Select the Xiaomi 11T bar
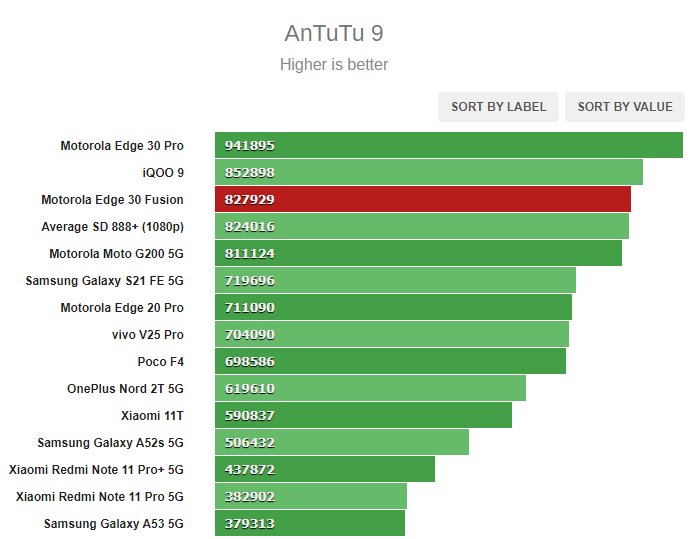 click(x=363, y=415)
